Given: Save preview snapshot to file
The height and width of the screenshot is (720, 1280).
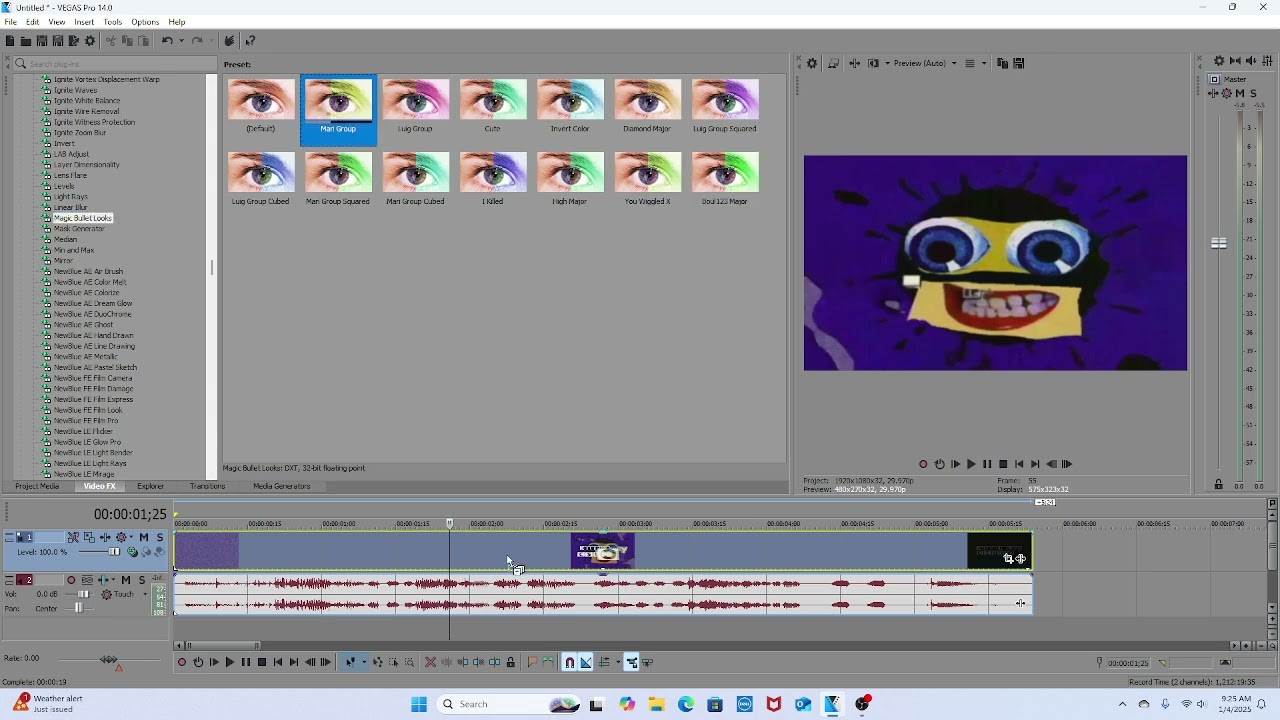Looking at the screenshot, I should coord(1019,63).
